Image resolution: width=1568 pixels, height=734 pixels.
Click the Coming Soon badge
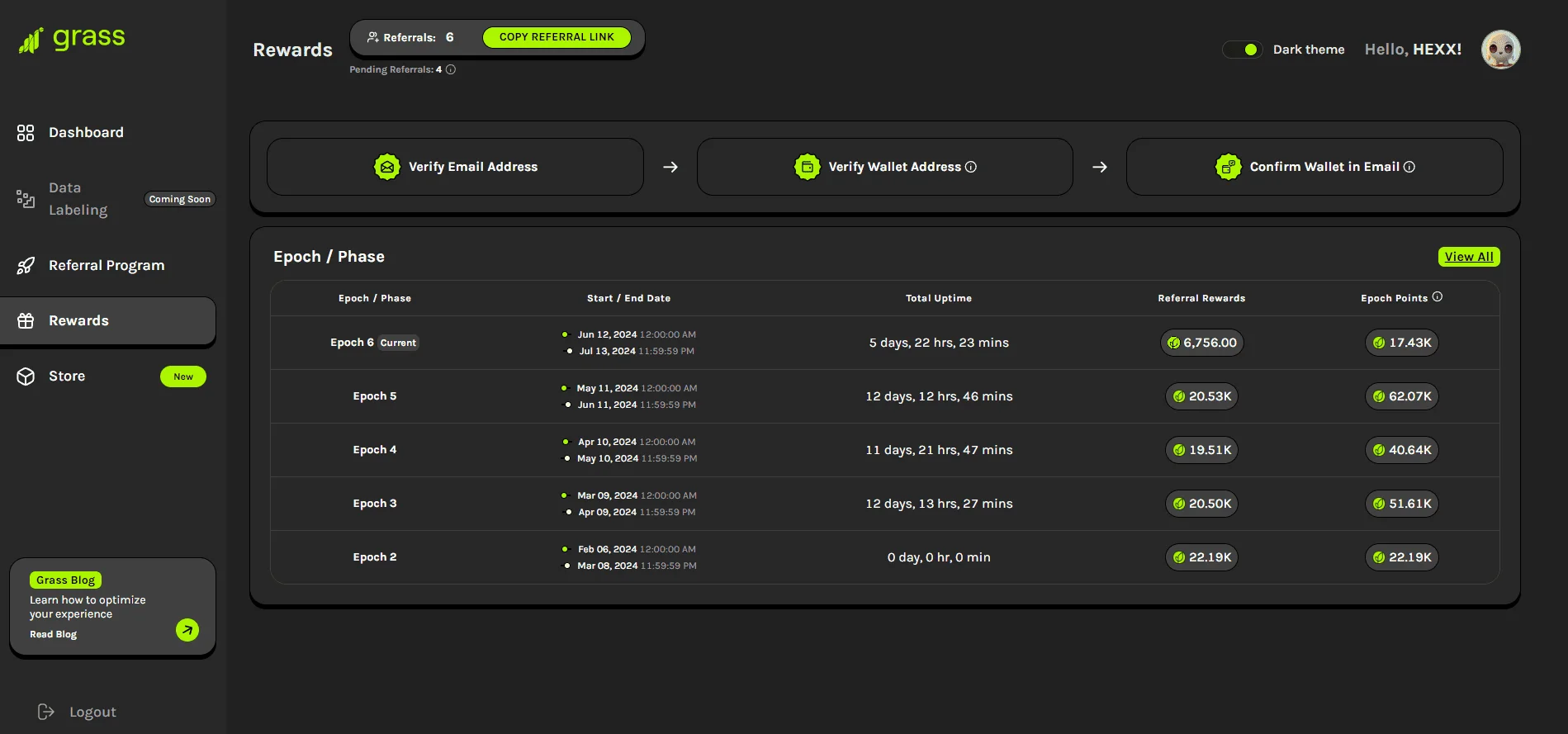(180, 199)
